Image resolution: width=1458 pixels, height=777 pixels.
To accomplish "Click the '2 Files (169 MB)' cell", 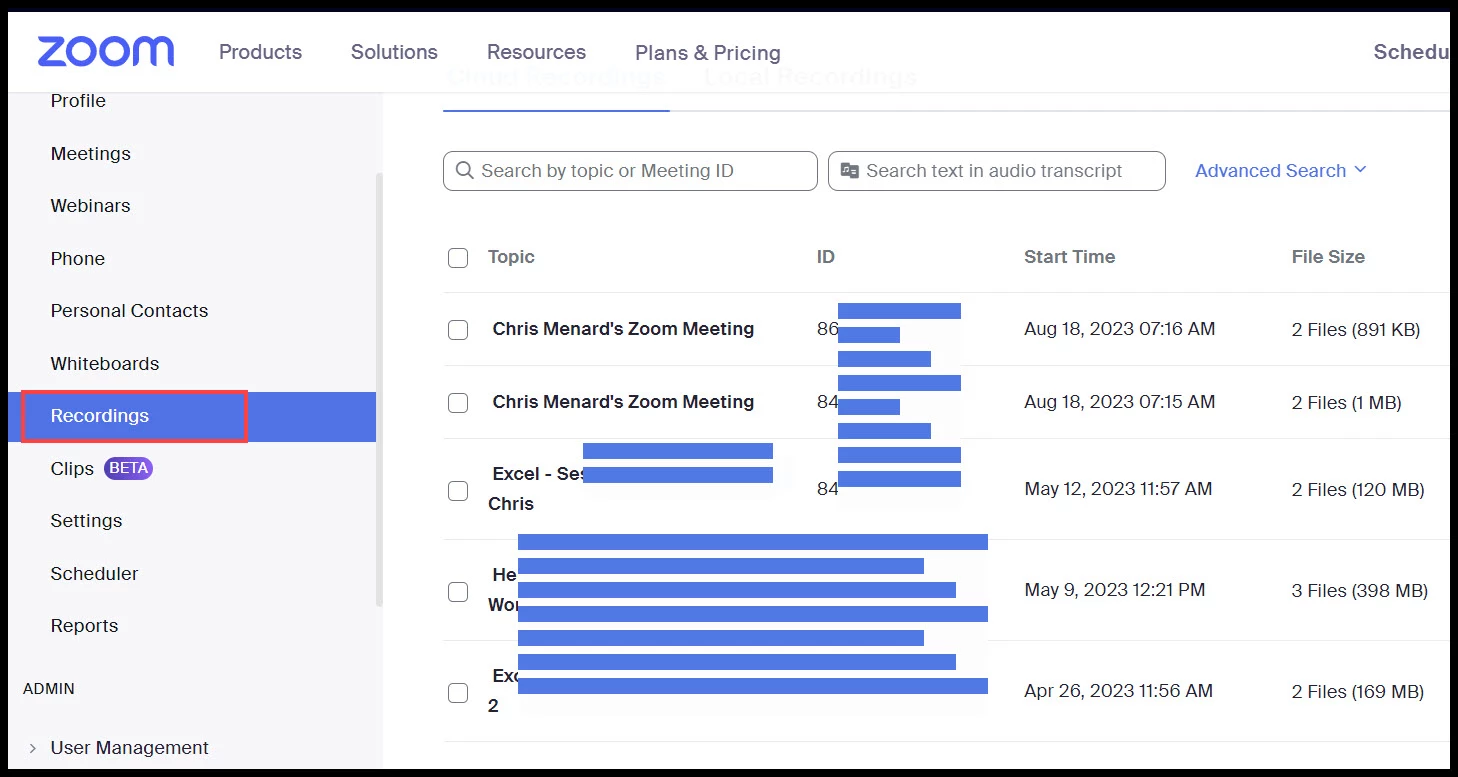I will click(1358, 692).
